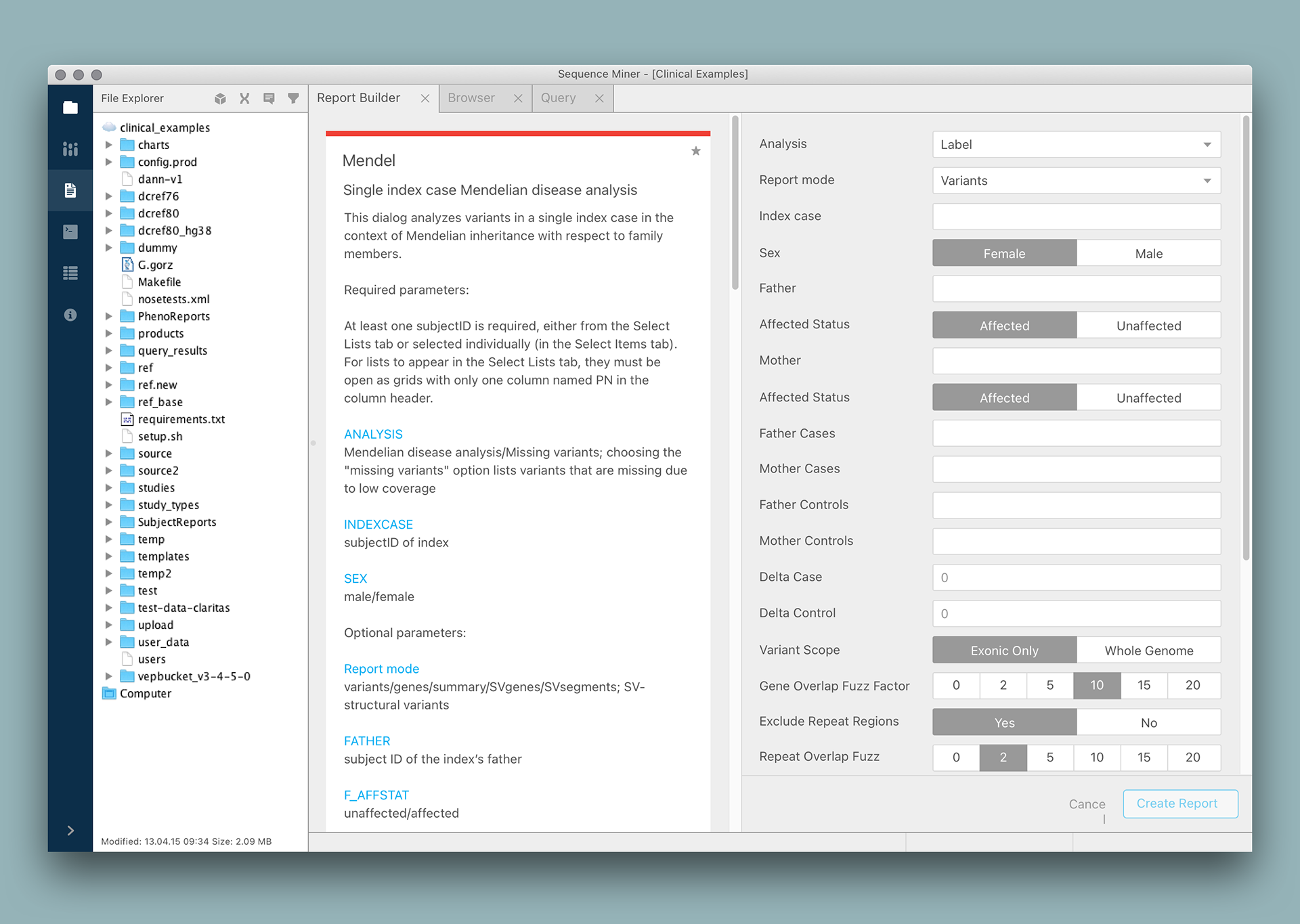Mark Mother as Unaffected
Image resolution: width=1300 pixels, height=924 pixels.
[1148, 398]
